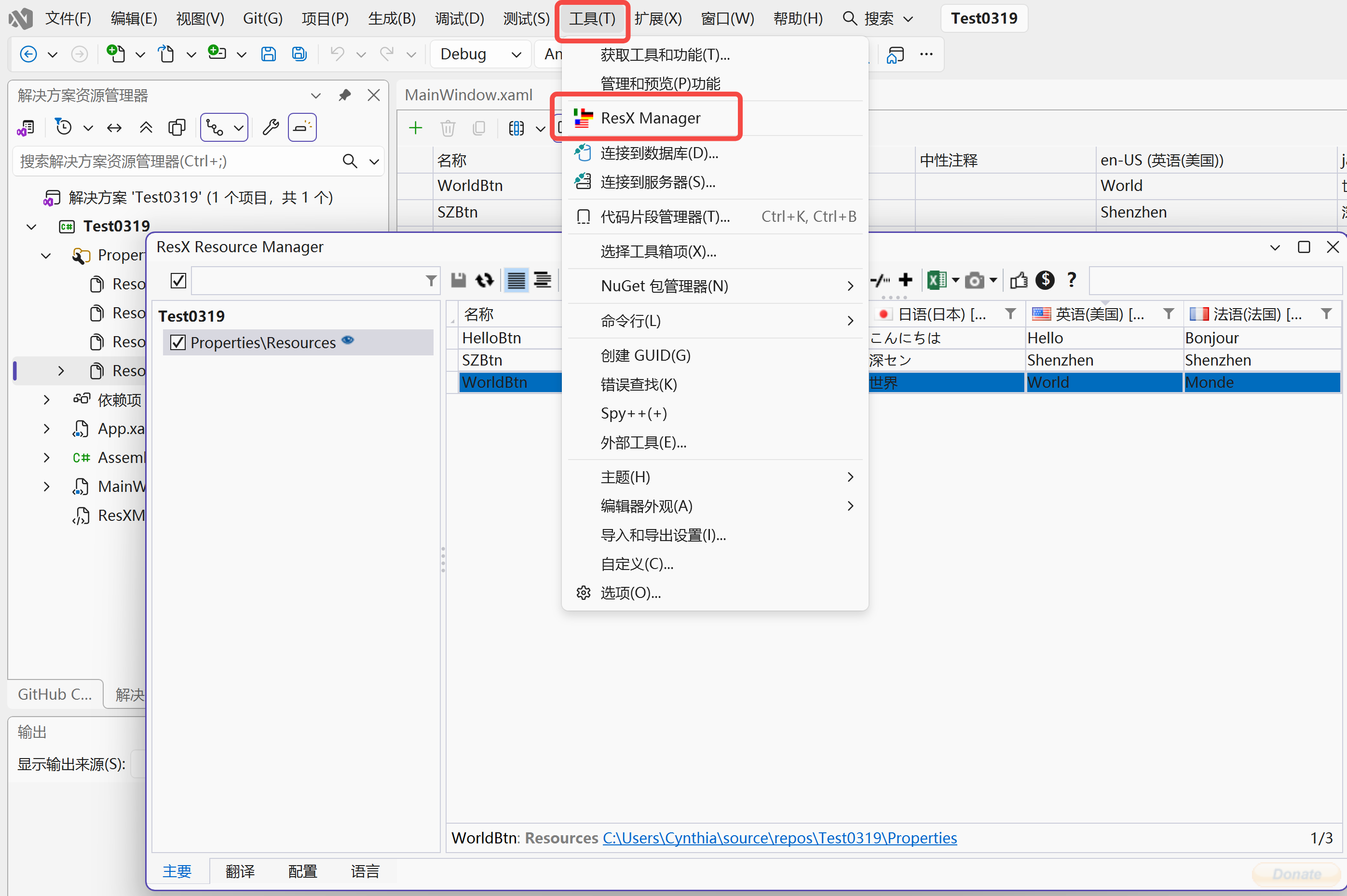Uncheck the Properties\Resources checkbox
This screenshot has width=1347, height=896.
[178, 342]
